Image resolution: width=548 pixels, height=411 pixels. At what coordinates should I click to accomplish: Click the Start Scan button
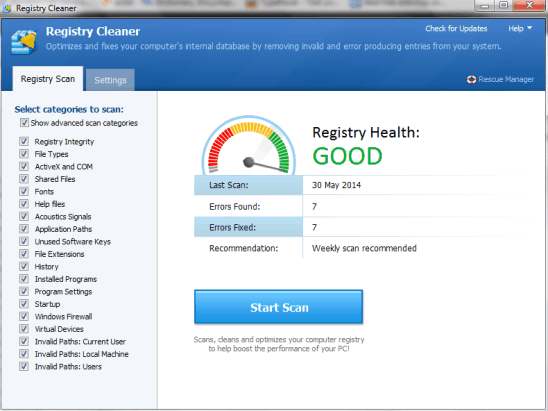coord(279,307)
